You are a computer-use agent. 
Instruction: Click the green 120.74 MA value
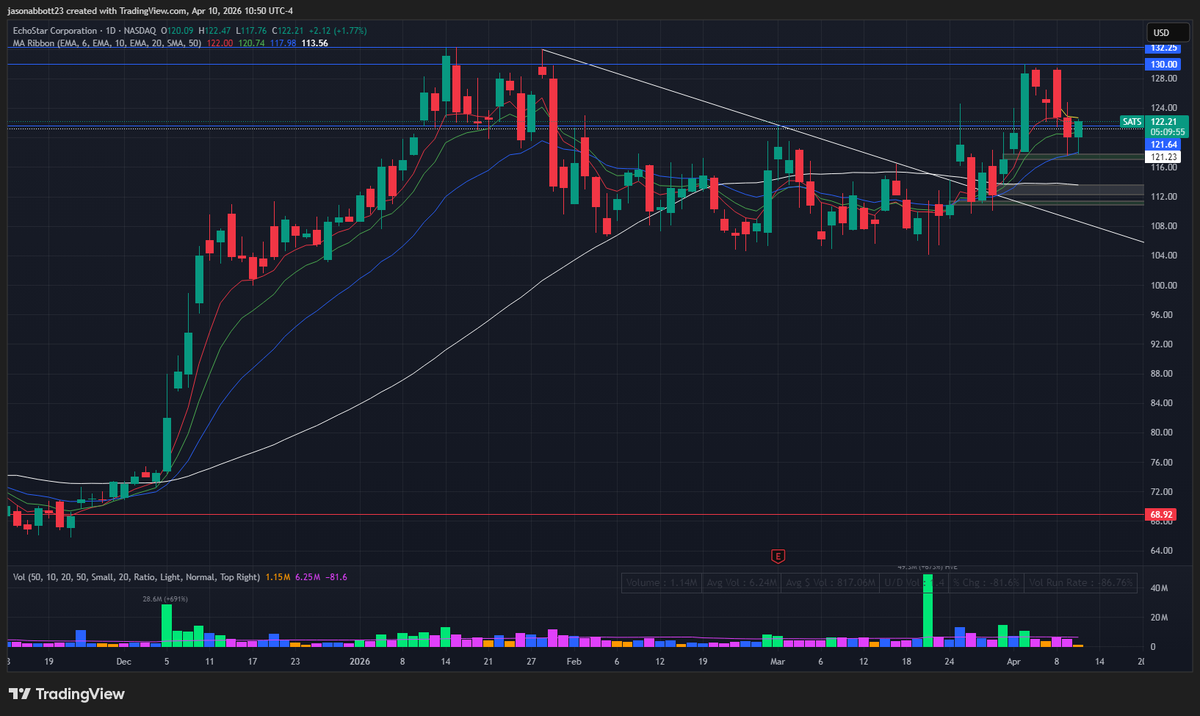point(250,43)
